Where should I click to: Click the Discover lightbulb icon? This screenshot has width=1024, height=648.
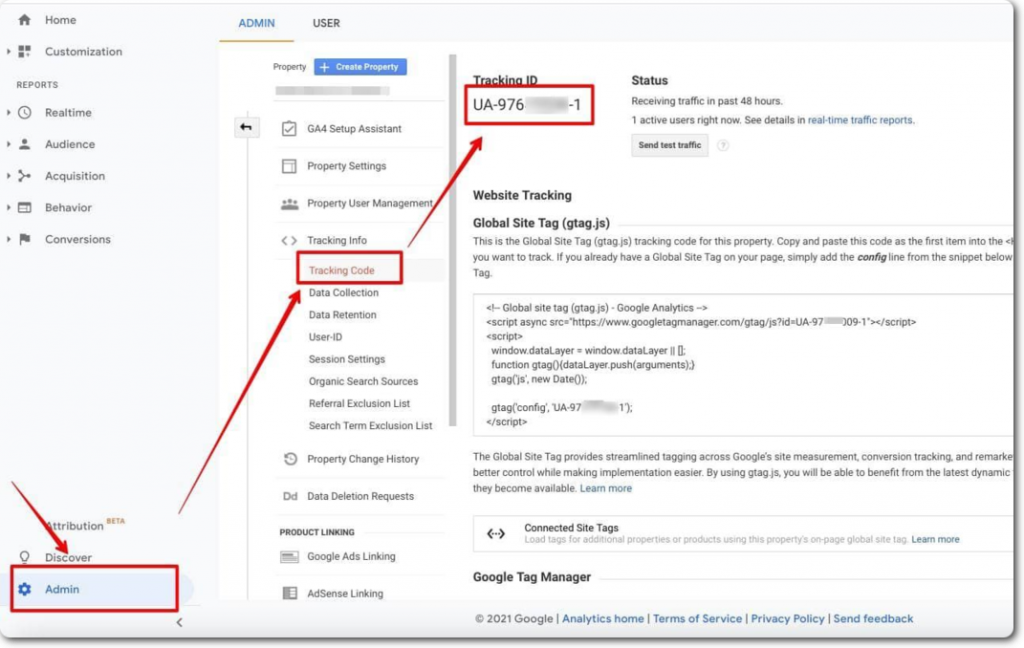coord(25,558)
